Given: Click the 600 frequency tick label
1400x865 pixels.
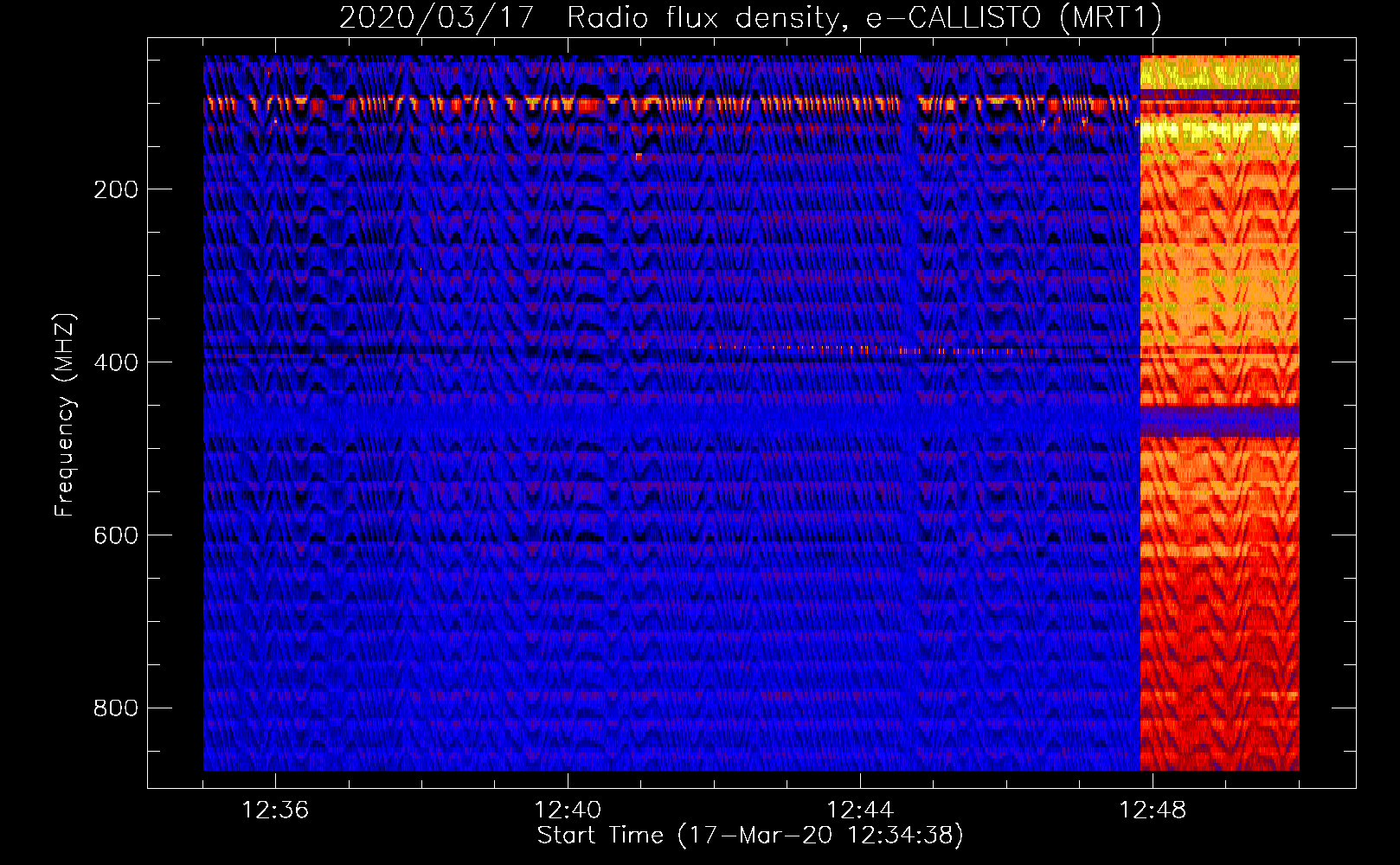Looking at the screenshot, I should (x=116, y=535).
